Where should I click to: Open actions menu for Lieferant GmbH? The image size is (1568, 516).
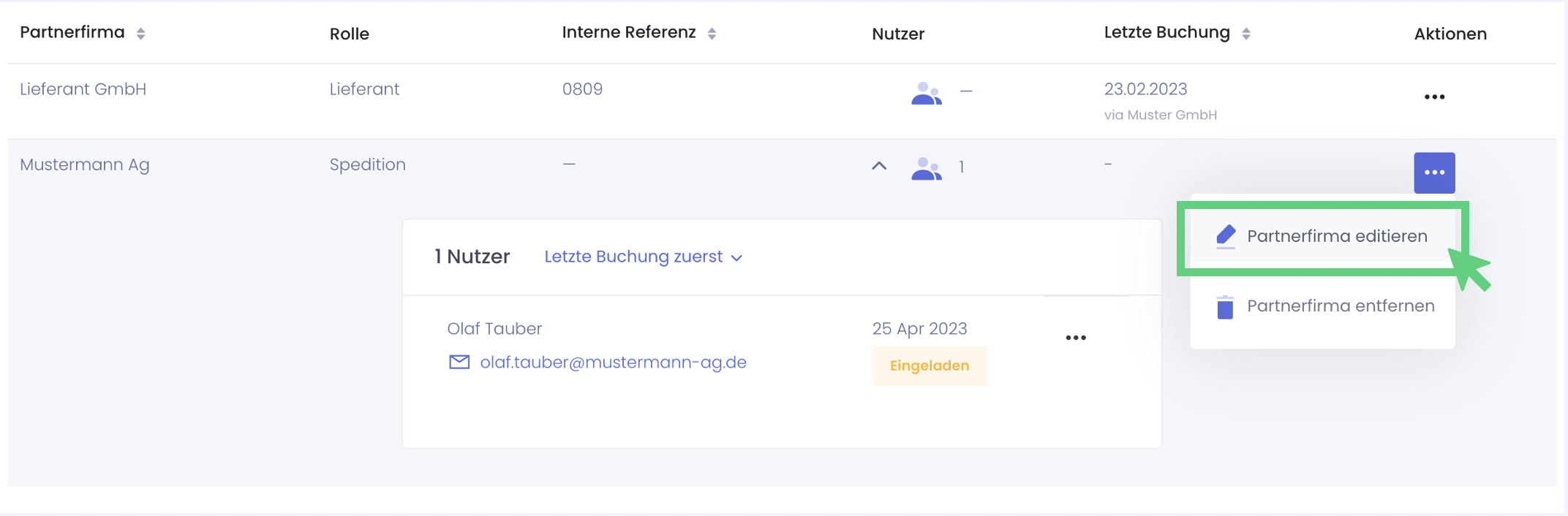click(1434, 97)
